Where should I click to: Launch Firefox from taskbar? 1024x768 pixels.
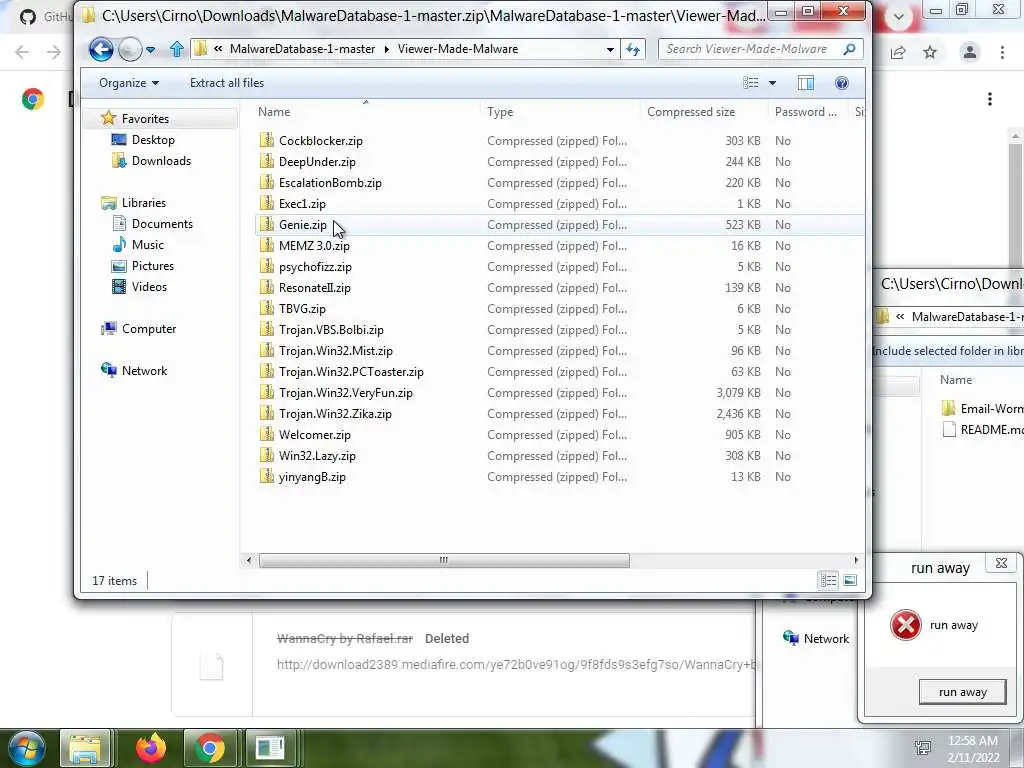(x=151, y=748)
